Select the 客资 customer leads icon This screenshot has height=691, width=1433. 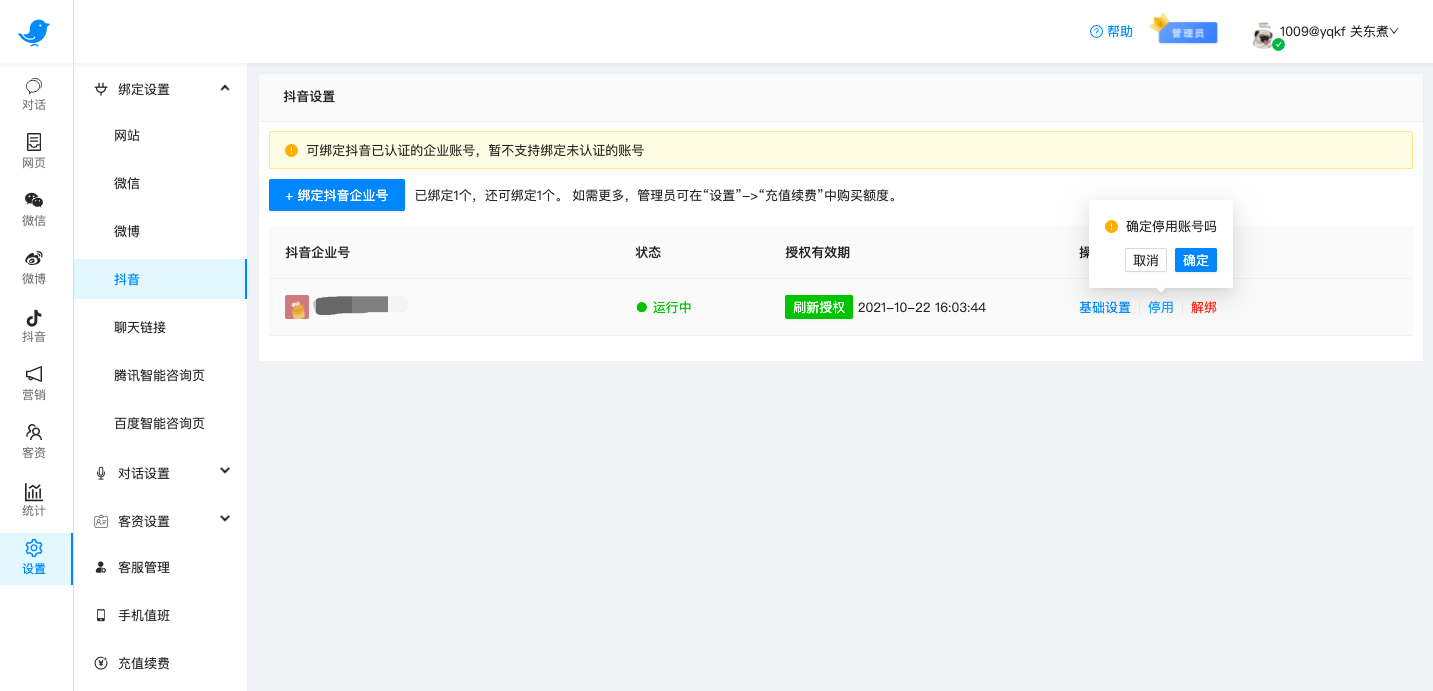(x=35, y=442)
